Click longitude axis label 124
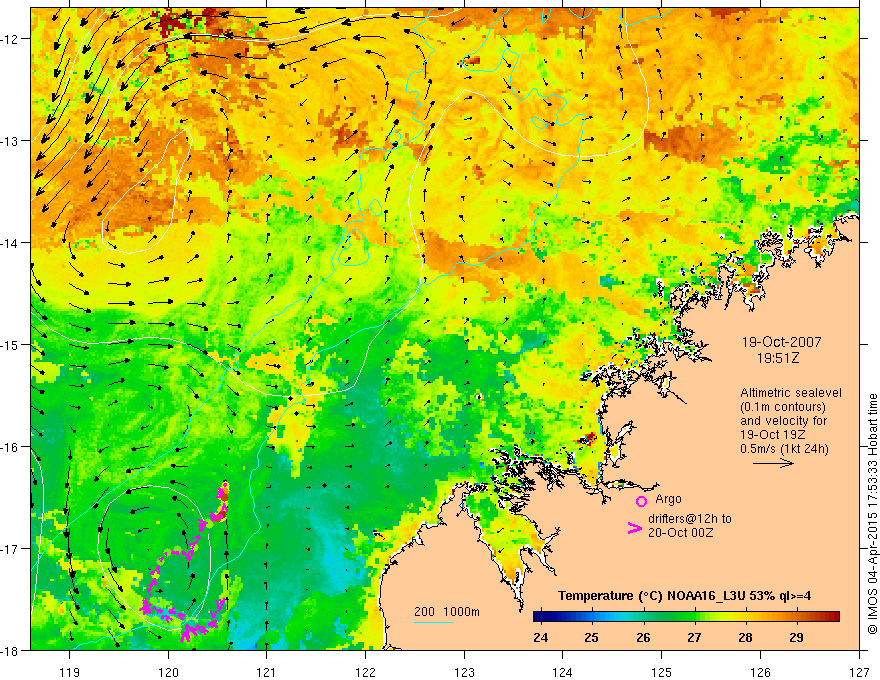 563,672
